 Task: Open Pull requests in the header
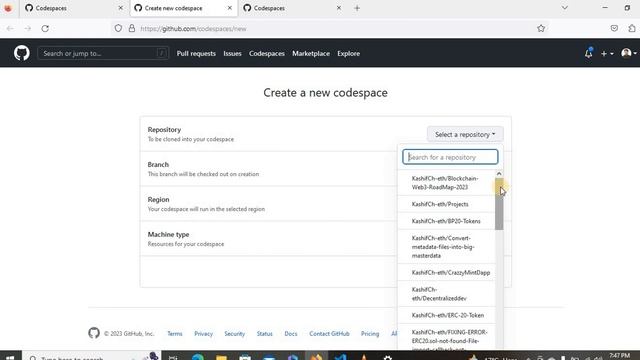(x=196, y=53)
